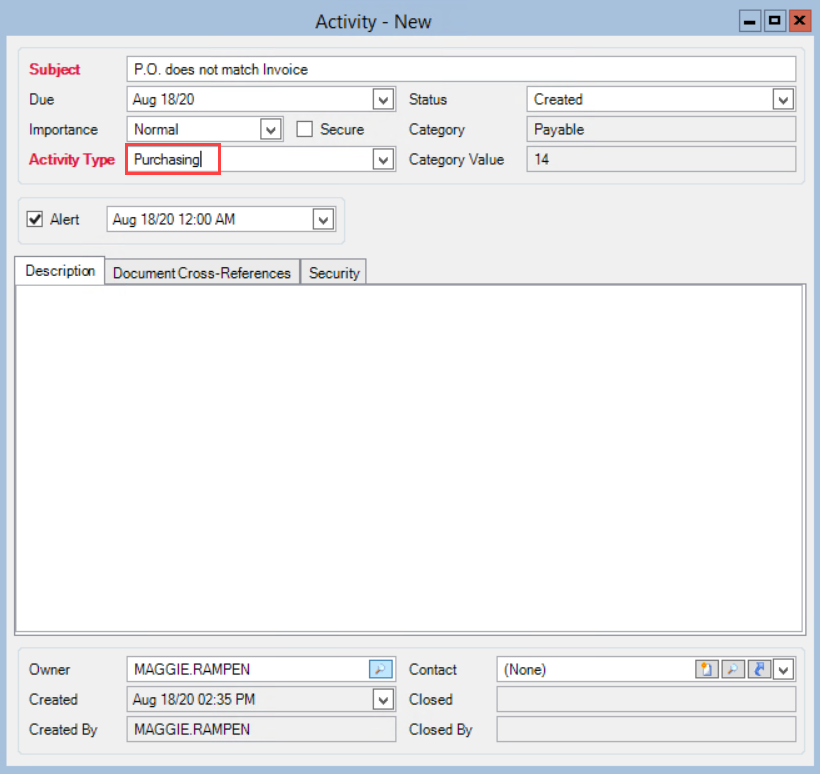Click the Category Value field showing 14

[661, 160]
